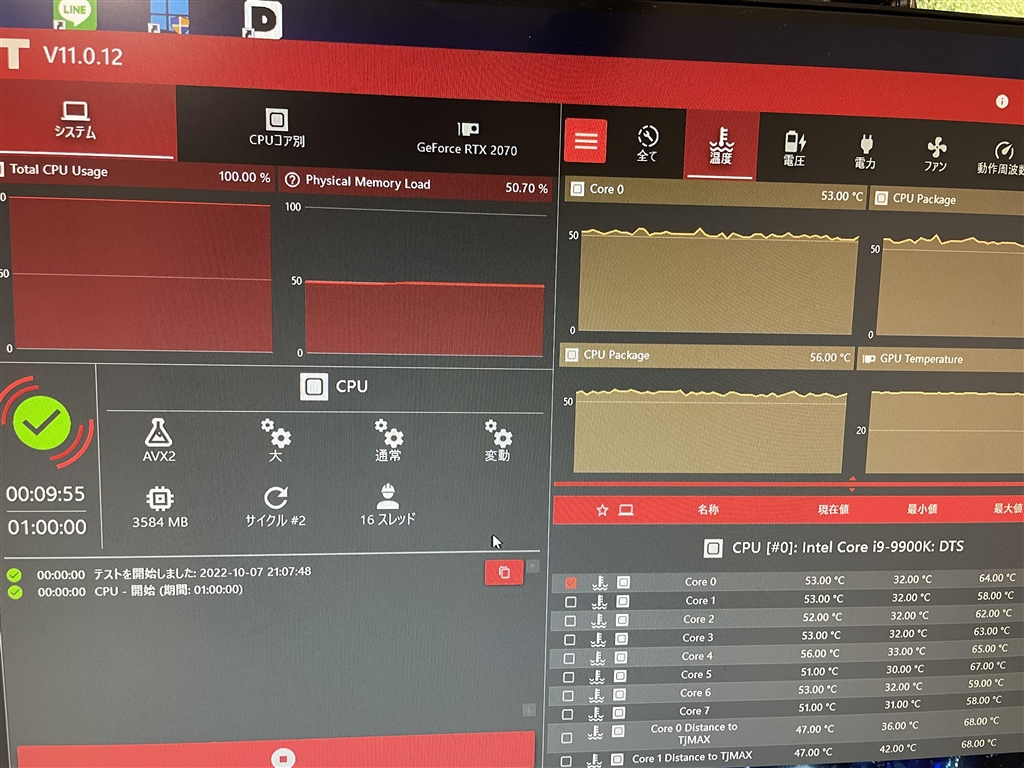Select the 通常 mode option
The width and height of the screenshot is (1024, 768).
(x=389, y=441)
